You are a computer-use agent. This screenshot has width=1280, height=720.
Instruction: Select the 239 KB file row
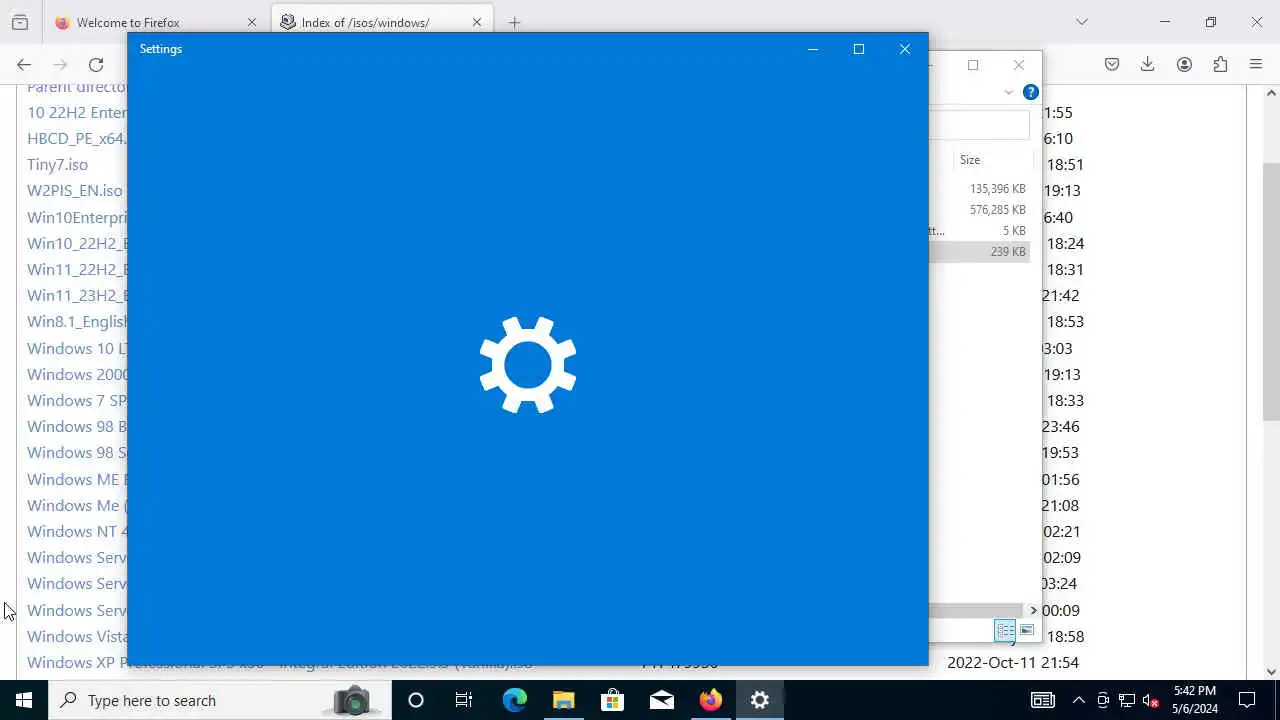point(979,252)
